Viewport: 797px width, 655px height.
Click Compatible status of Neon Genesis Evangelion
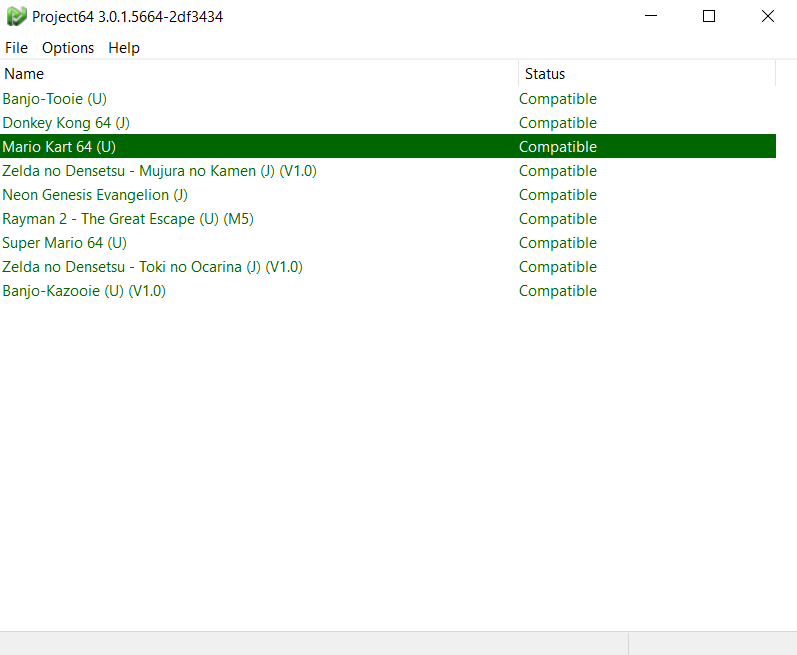click(x=558, y=195)
